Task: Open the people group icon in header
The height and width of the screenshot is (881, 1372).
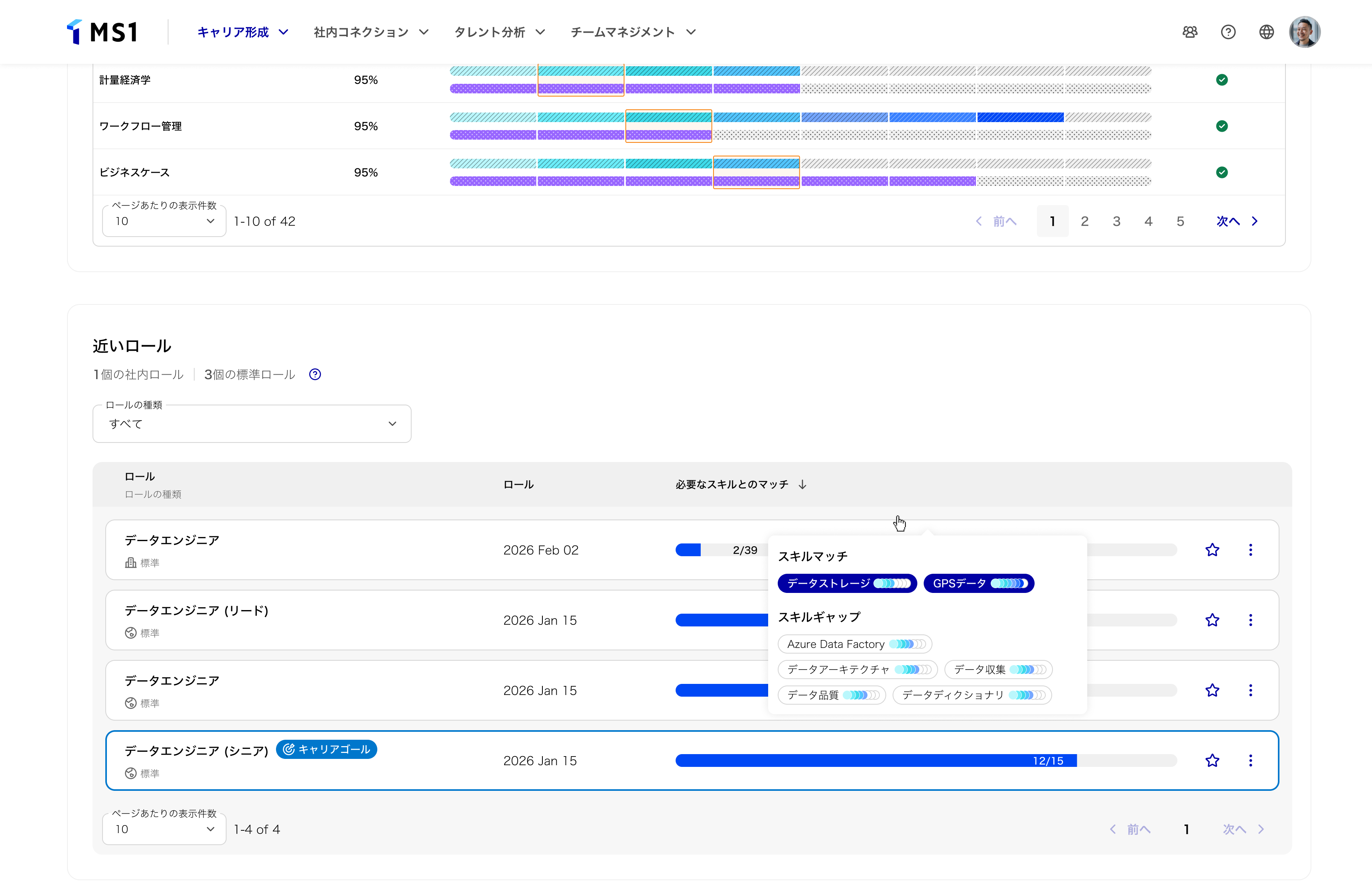Action: point(1190,32)
